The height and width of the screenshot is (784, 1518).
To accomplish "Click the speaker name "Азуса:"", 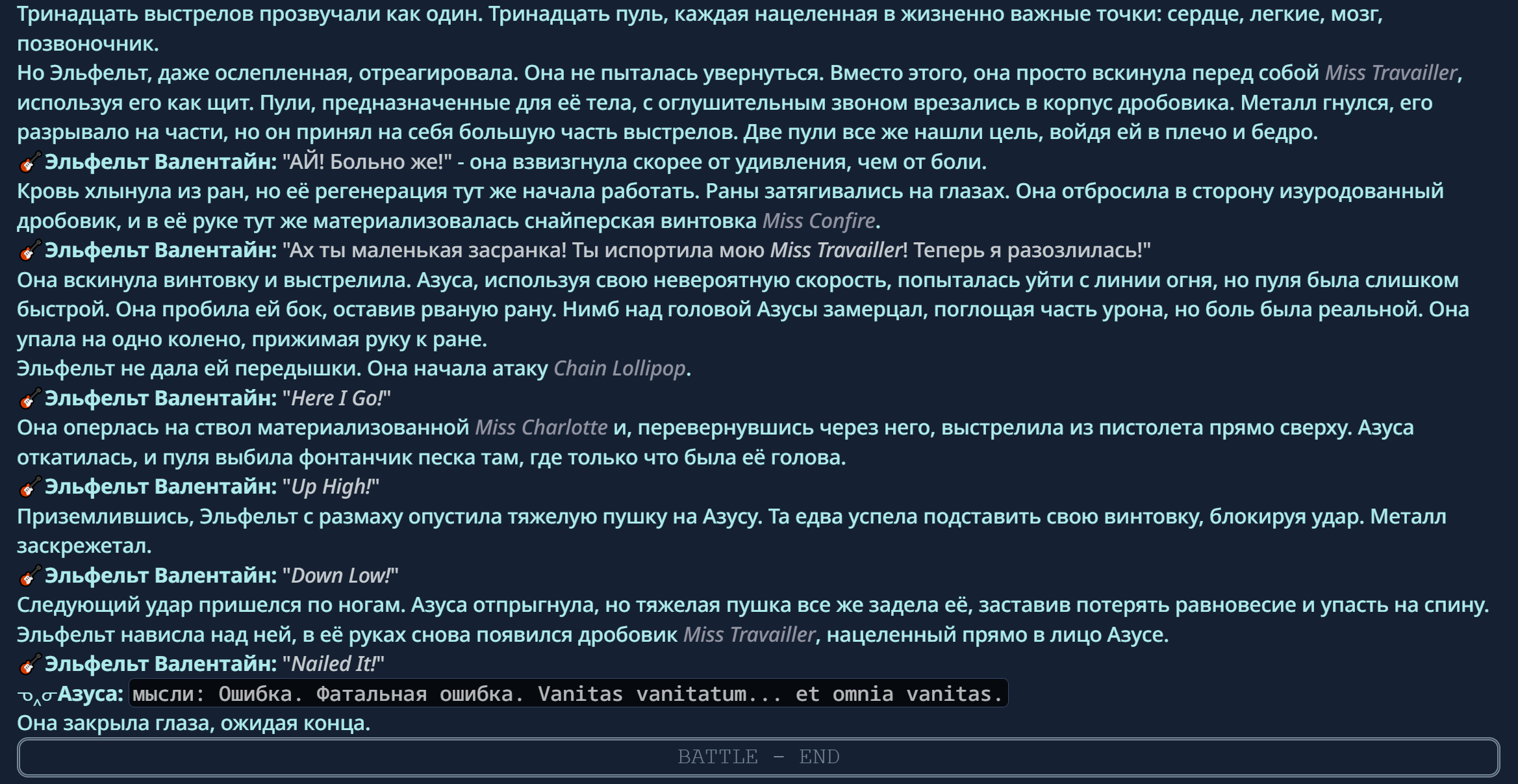I will [90, 694].
